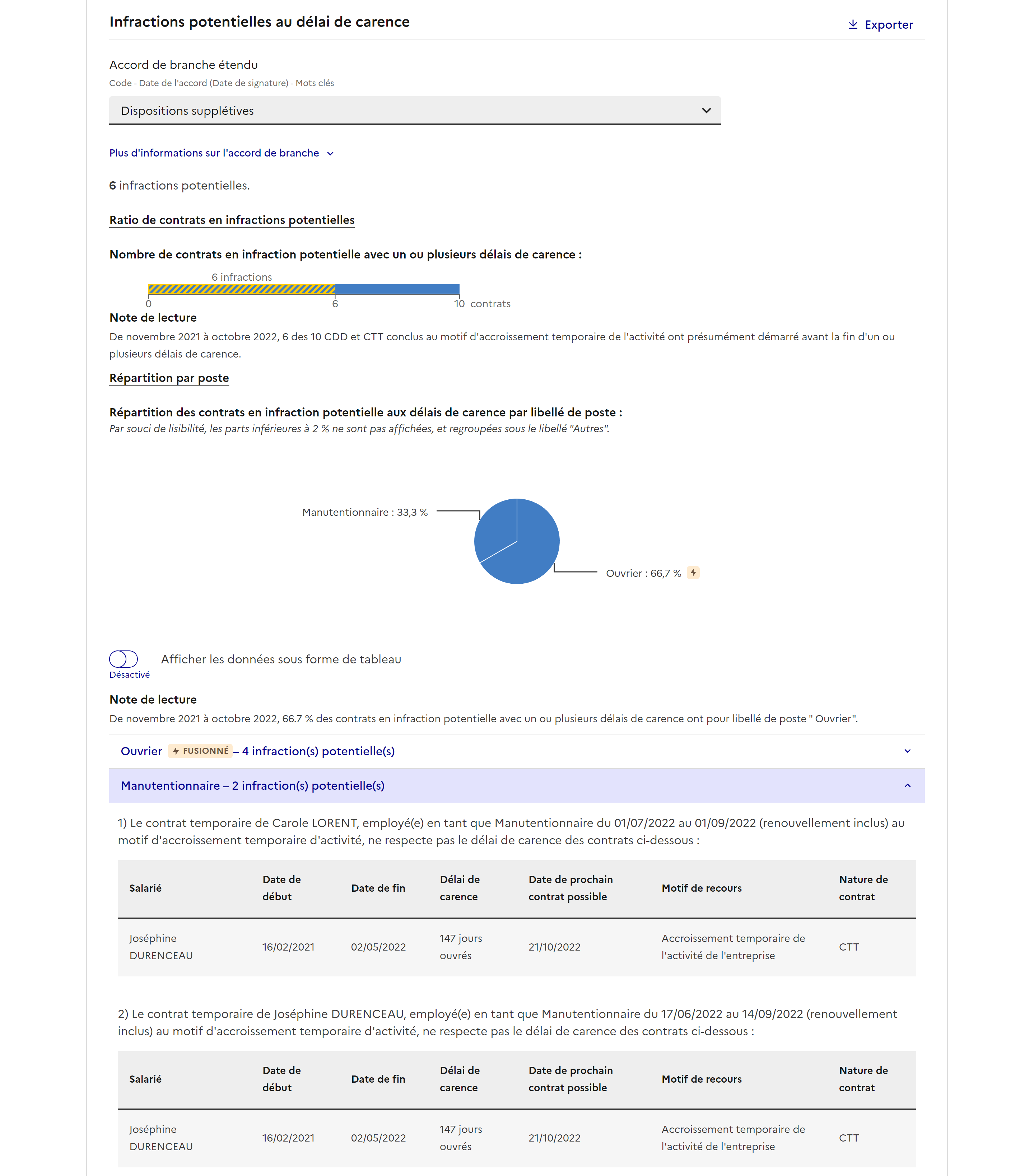Click the arrow in Dispositions supplétives select
Image resolution: width=1034 pixels, height=1176 pixels.
tap(706, 111)
